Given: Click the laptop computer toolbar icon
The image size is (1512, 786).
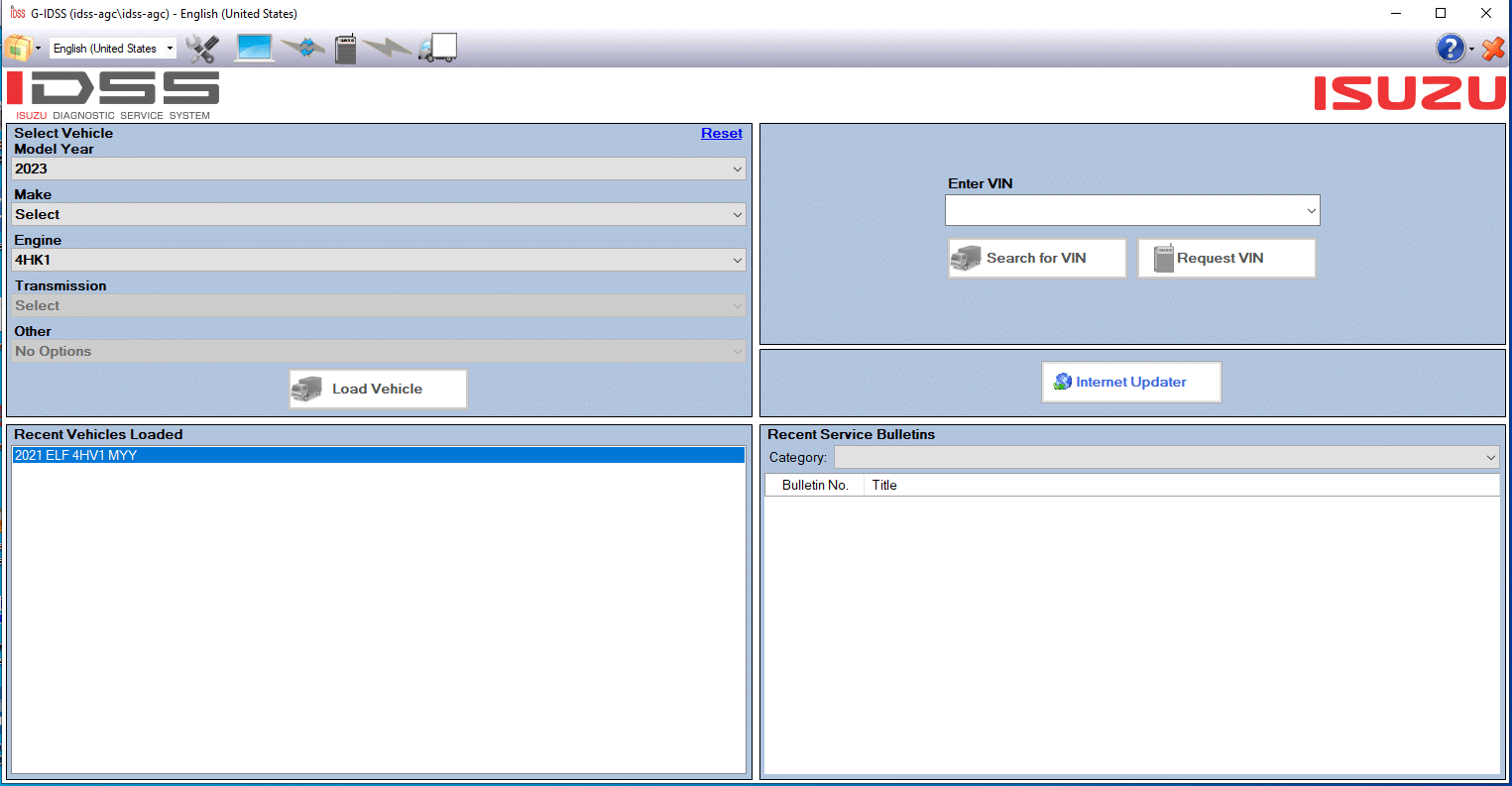Looking at the screenshot, I should click(255, 48).
